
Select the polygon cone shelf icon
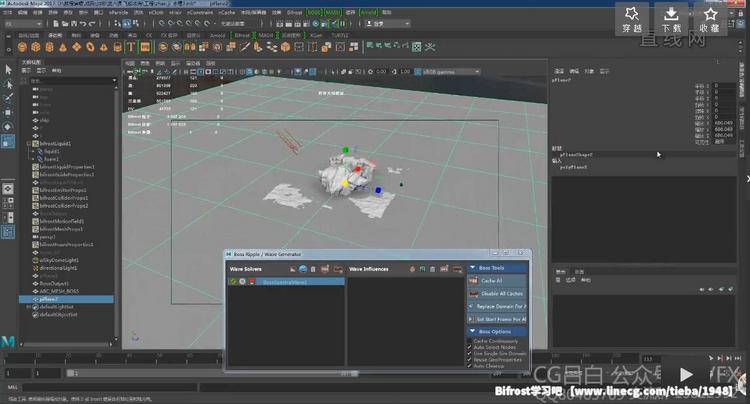[x=63, y=47]
